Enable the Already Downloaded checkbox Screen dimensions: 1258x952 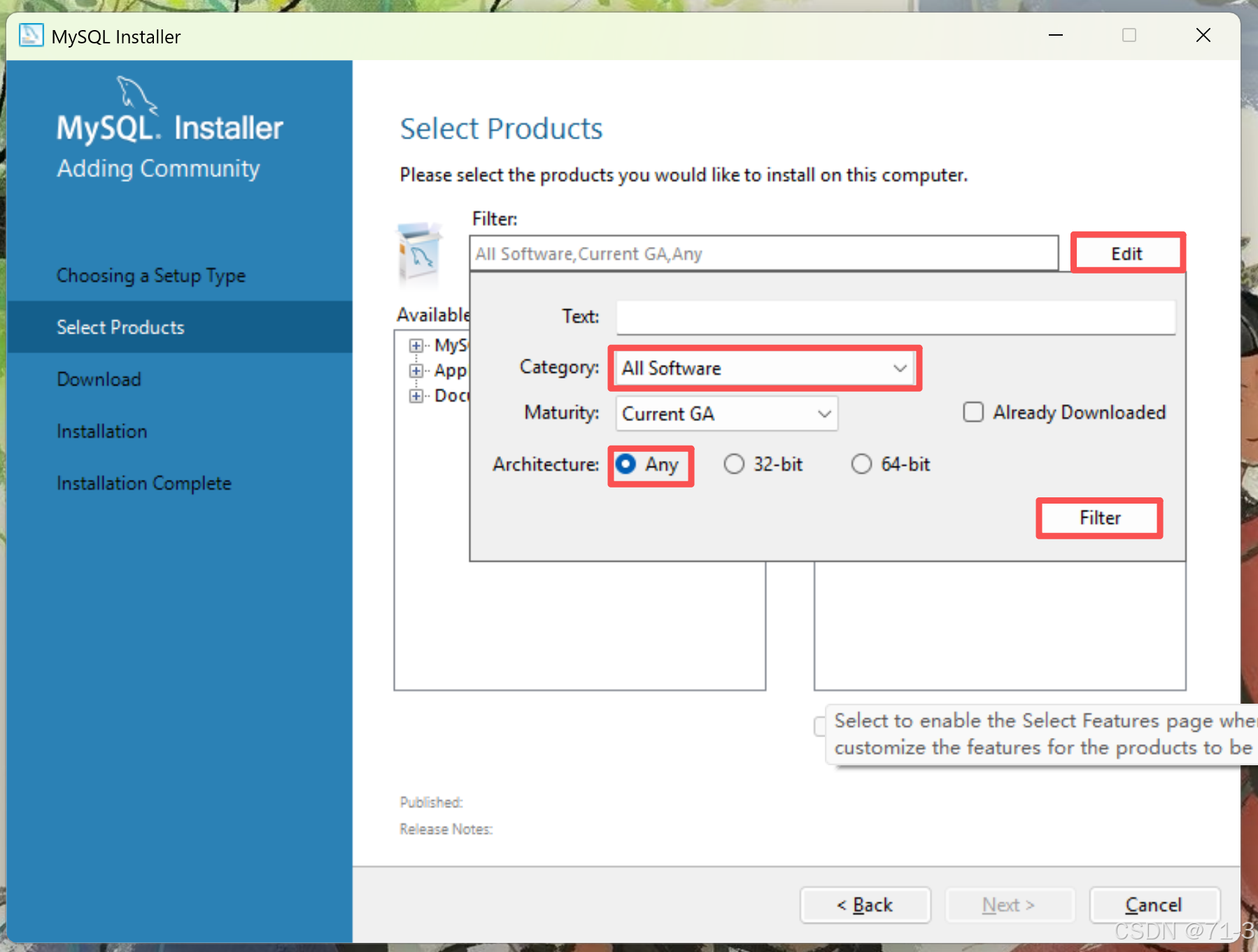pyautogui.click(x=973, y=412)
